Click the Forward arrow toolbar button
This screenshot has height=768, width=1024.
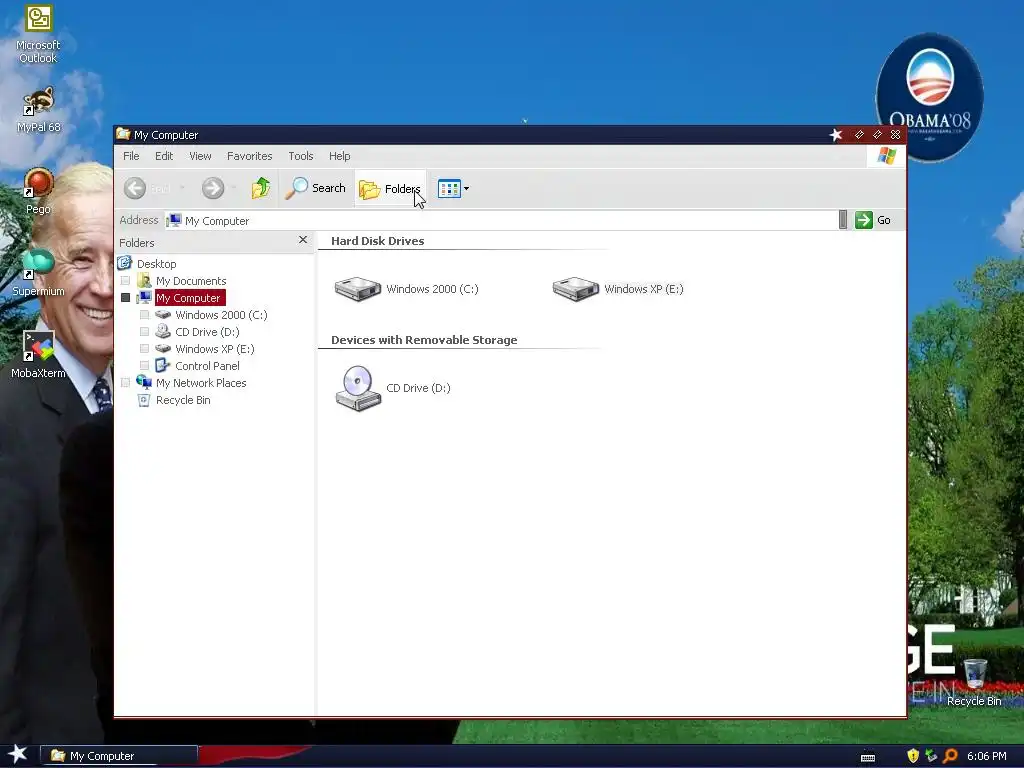coord(213,188)
